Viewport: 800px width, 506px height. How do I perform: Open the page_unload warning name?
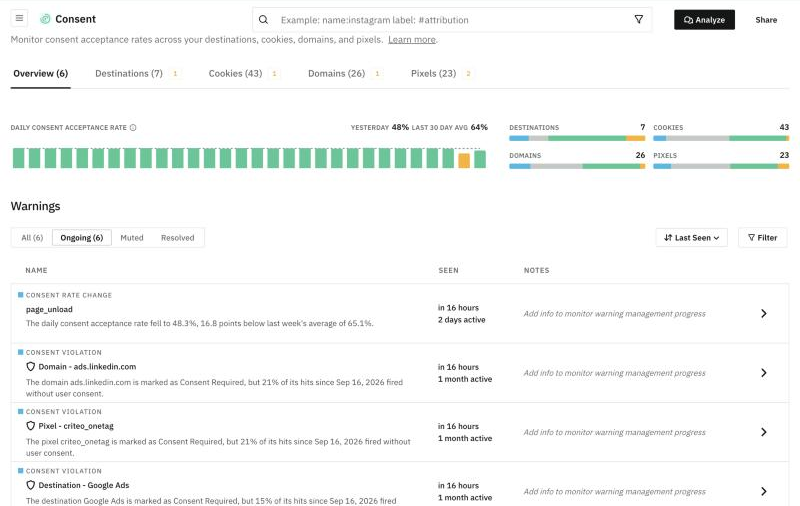click(x=49, y=309)
